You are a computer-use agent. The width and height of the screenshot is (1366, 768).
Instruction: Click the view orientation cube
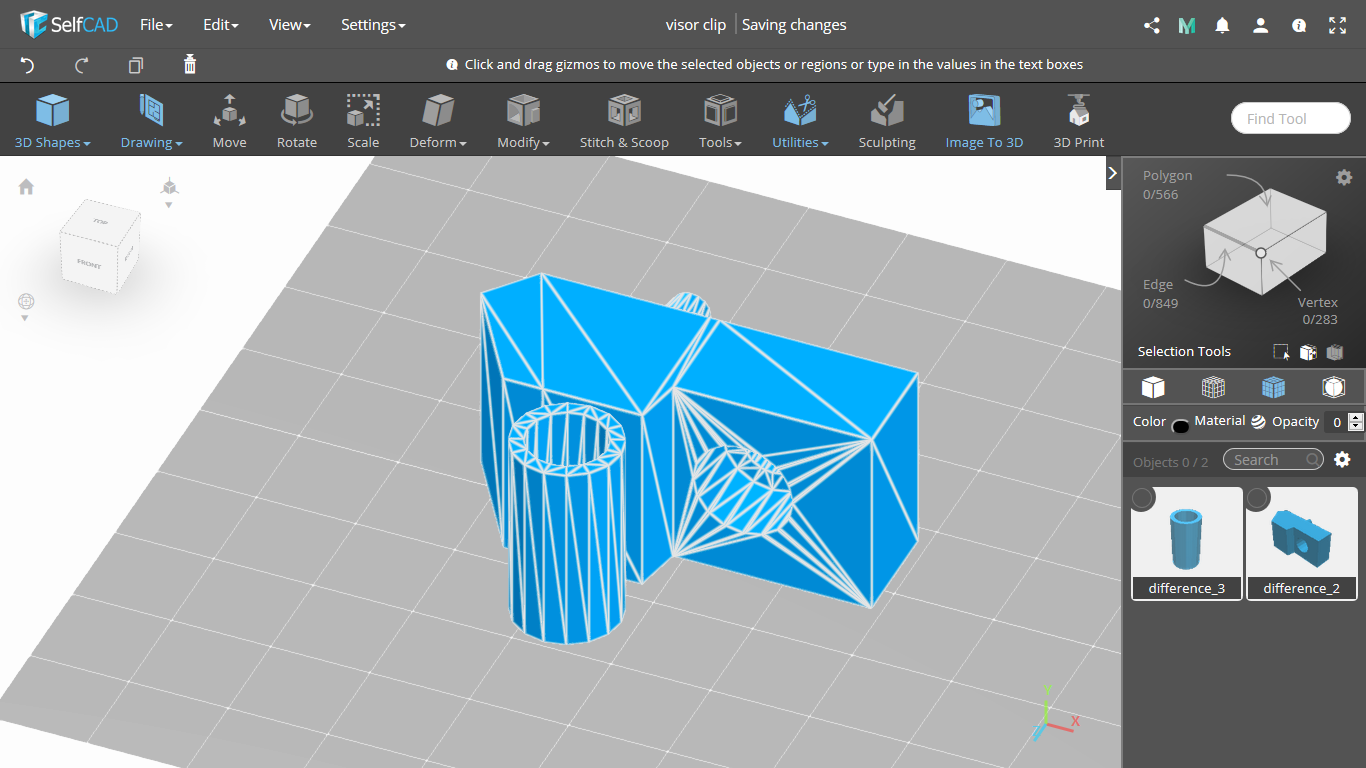(100, 247)
